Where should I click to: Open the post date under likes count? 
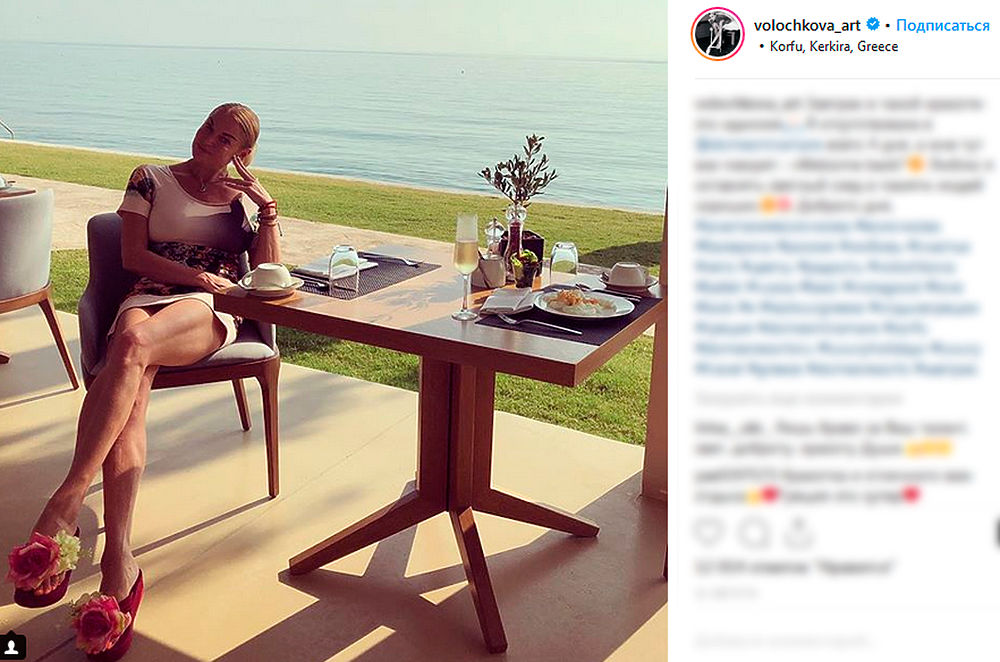click(726, 593)
